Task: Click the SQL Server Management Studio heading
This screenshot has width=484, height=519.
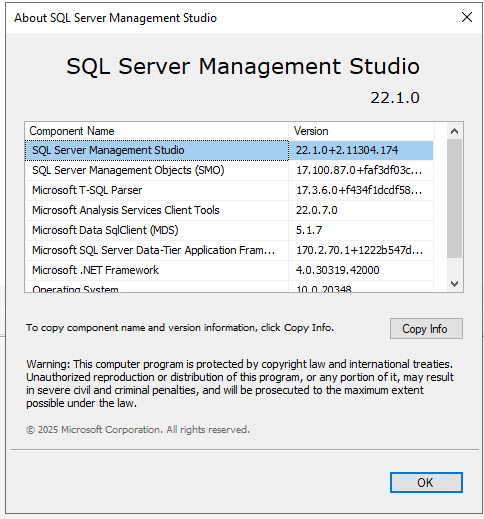Action: point(243,66)
